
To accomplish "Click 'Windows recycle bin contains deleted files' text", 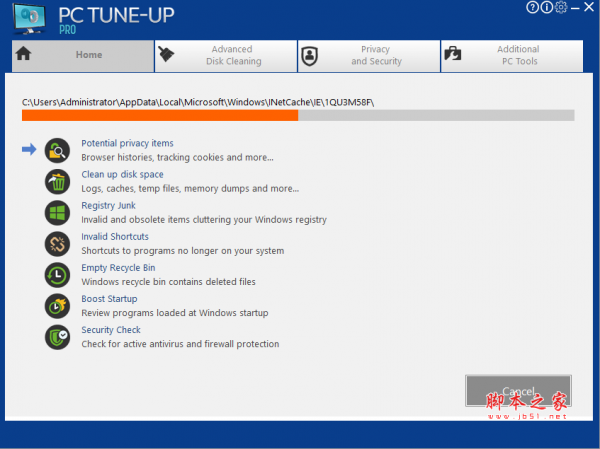I will [168, 282].
